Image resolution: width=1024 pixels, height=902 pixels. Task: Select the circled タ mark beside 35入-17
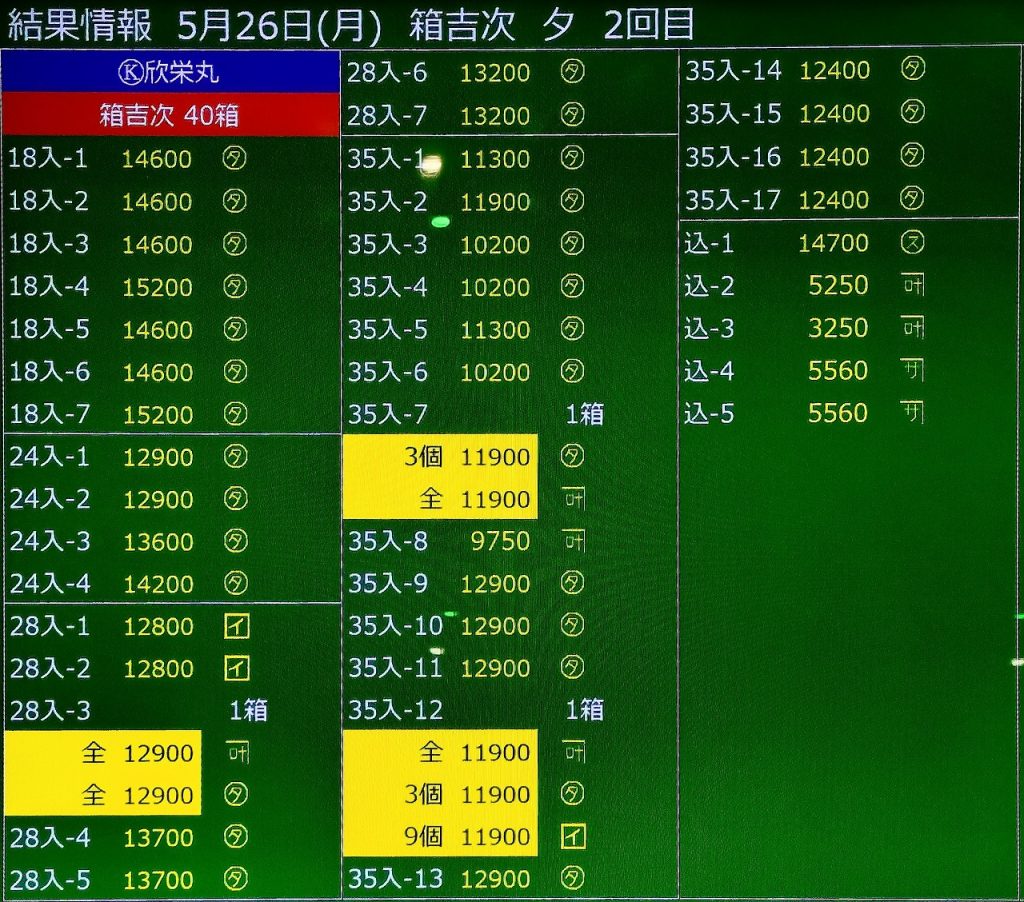[x=912, y=199]
